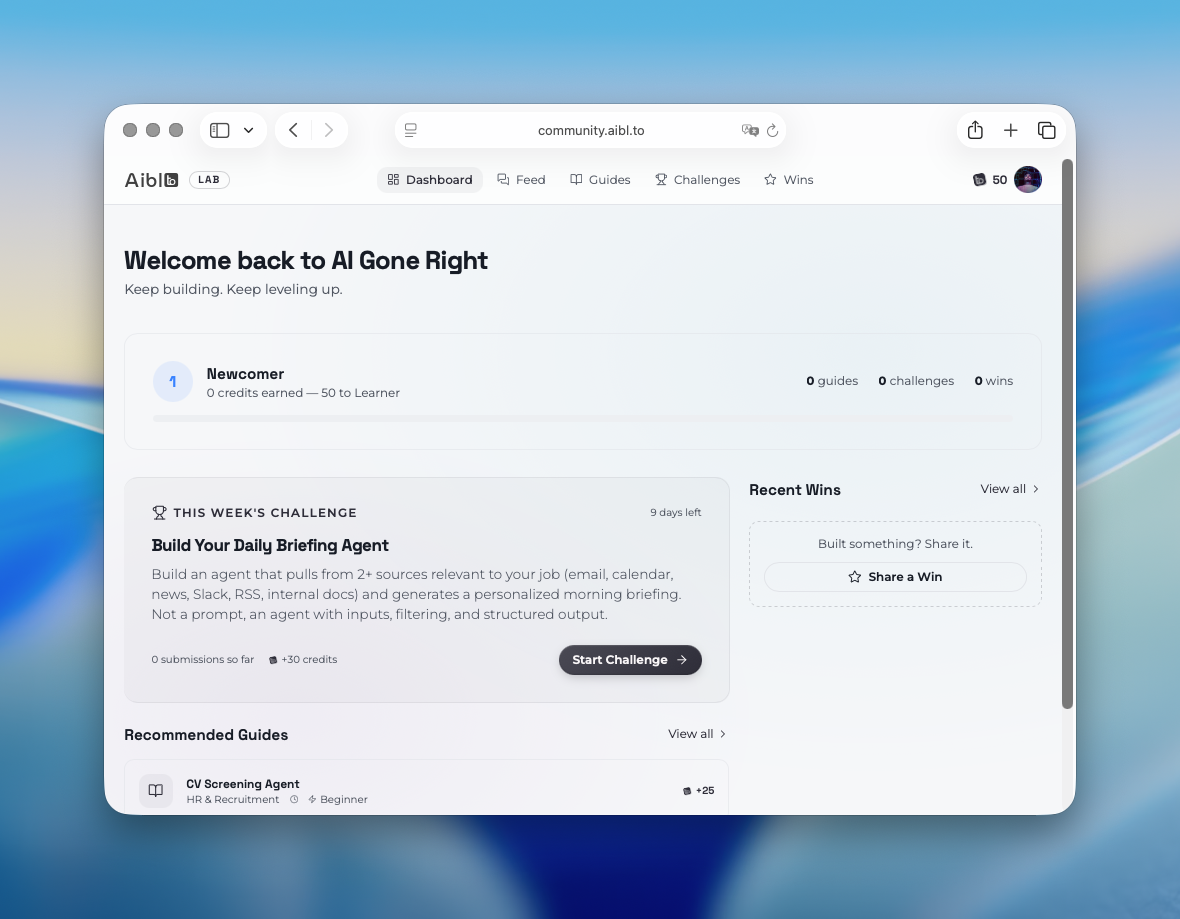Open a new tab with the plus icon
The width and height of the screenshot is (1180, 919).
(1011, 130)
